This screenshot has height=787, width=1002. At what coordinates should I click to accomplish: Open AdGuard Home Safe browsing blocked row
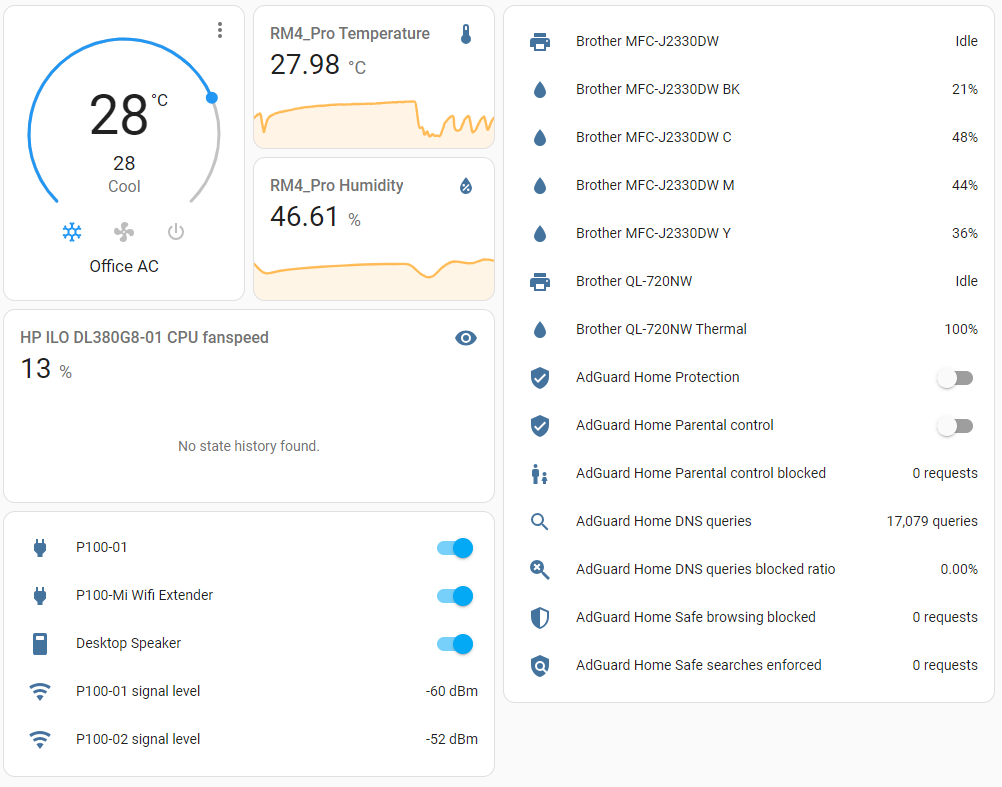point(695,617)
